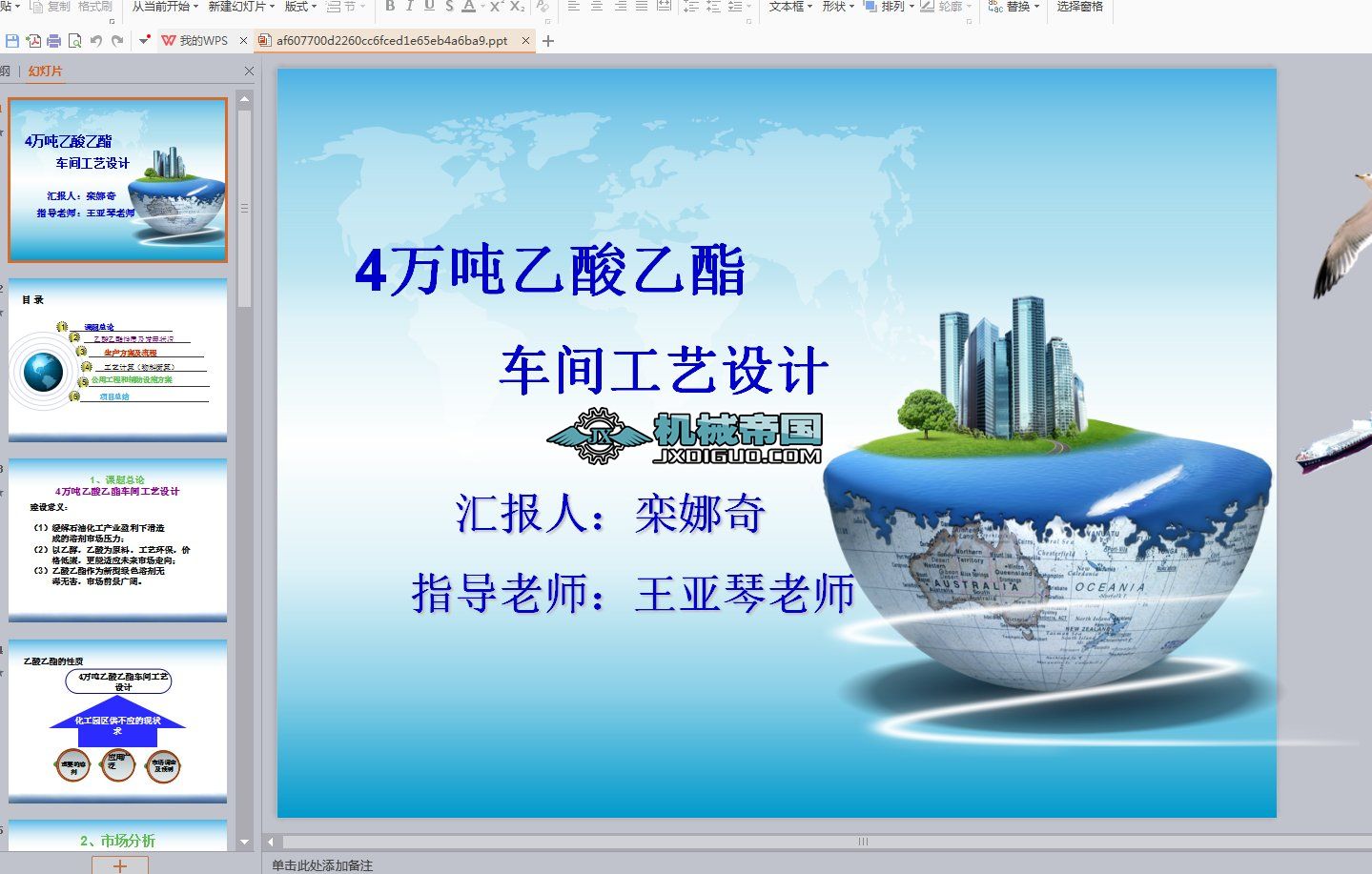Undo the last action
Image resolution: width=1372 pixels, height=874 pixels.
pos(96,41)
